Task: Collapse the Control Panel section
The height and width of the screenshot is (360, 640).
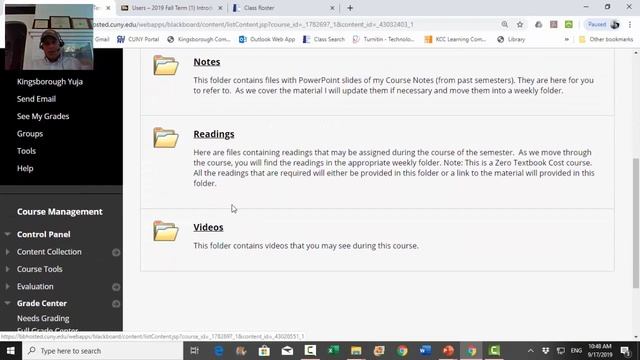Action: click(7, 234)
